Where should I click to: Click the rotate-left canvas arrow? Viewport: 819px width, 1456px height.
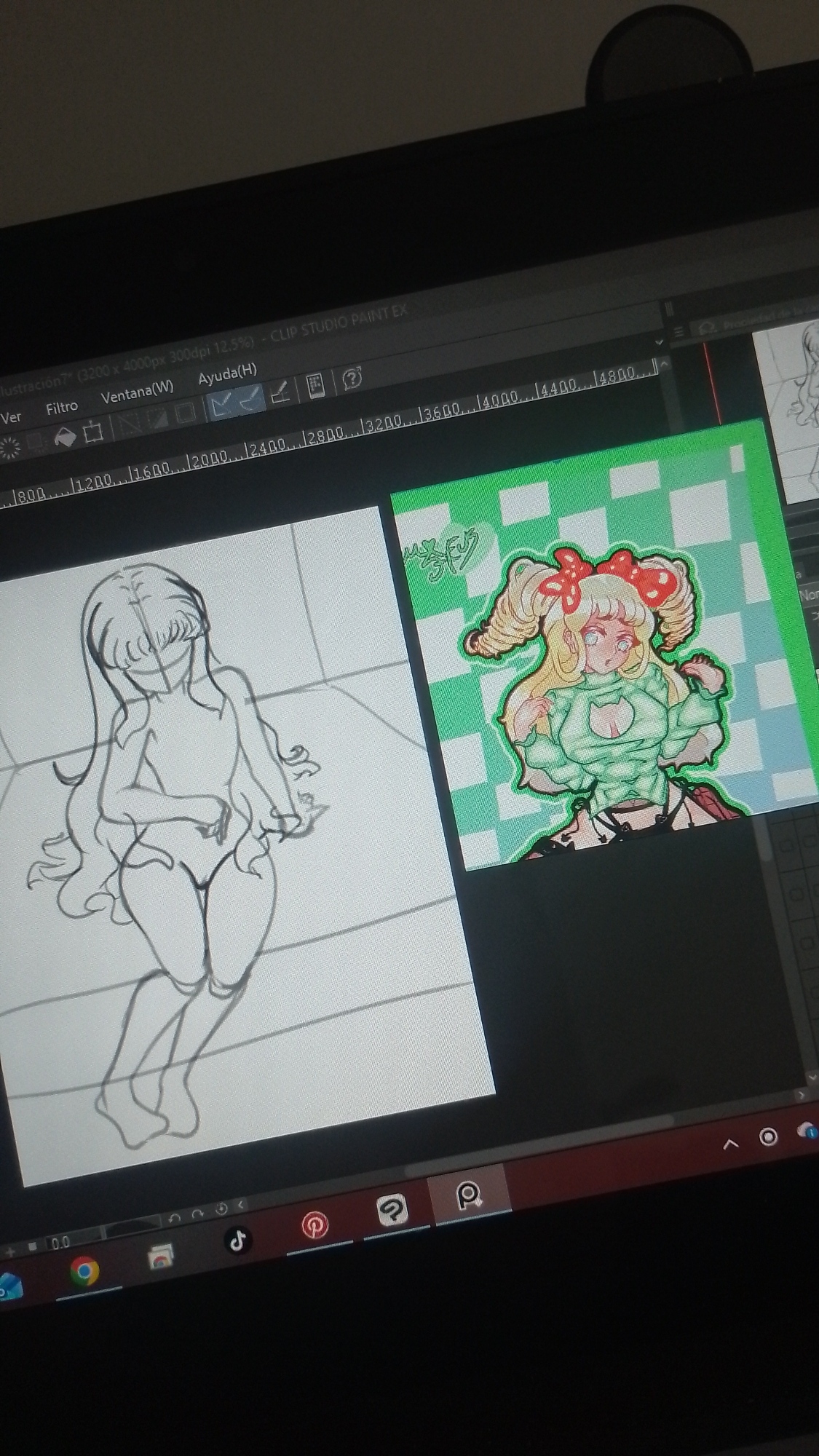pyautogui.click(x=174, y=1219)
